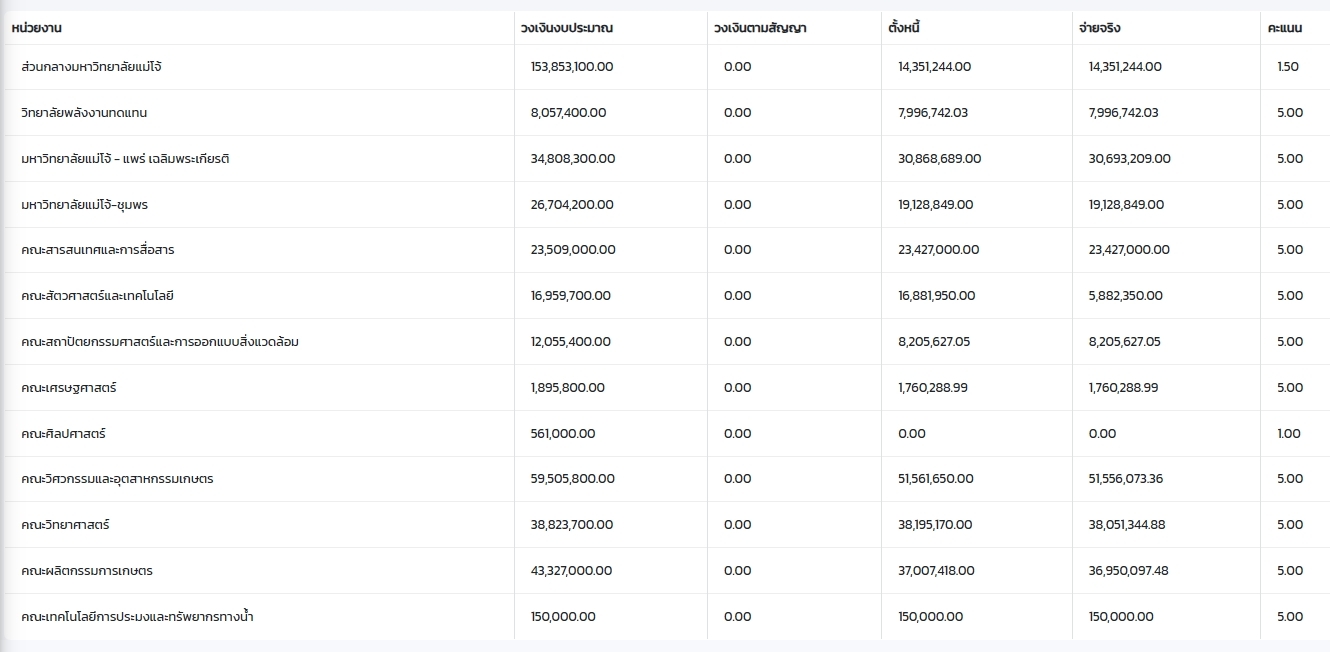
Task: Select คณะสารสนเทศและการสื่อสาร in the unit column
Action: pyautogui.click(x=98, y=250)
